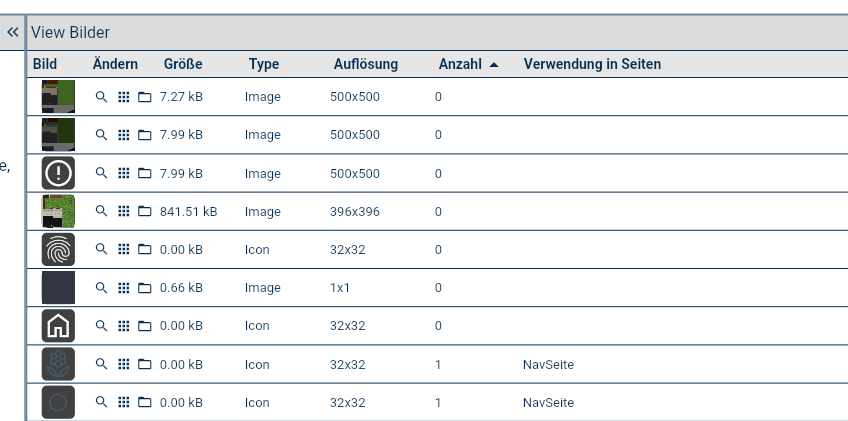The width and height of the screenshot is (848, 421).
Task: Collapse the sidebar with the double chevron
Action: (12, 32)
